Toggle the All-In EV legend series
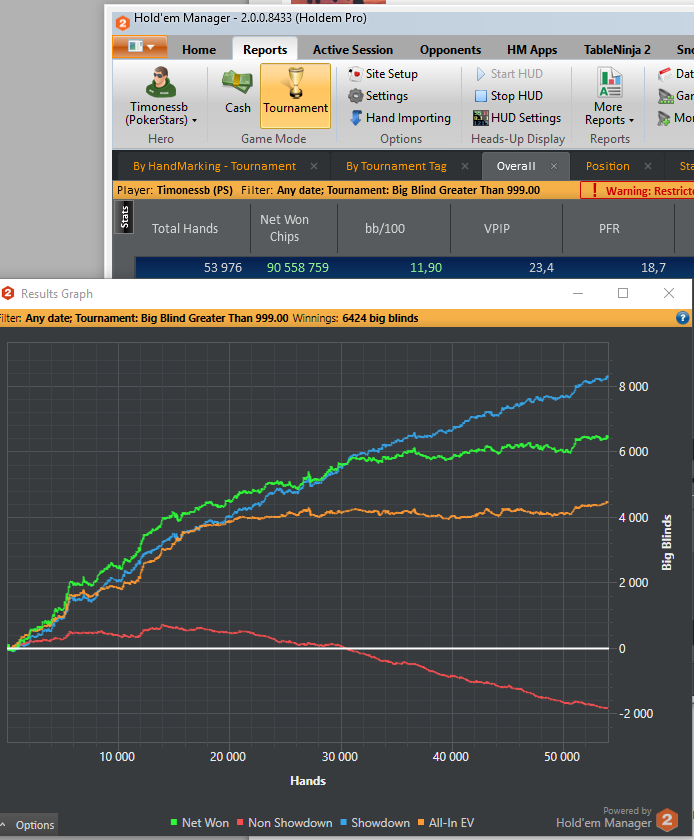Image resolution: width=694 pixels, height=840 pixels. click(x=446, y=823)
